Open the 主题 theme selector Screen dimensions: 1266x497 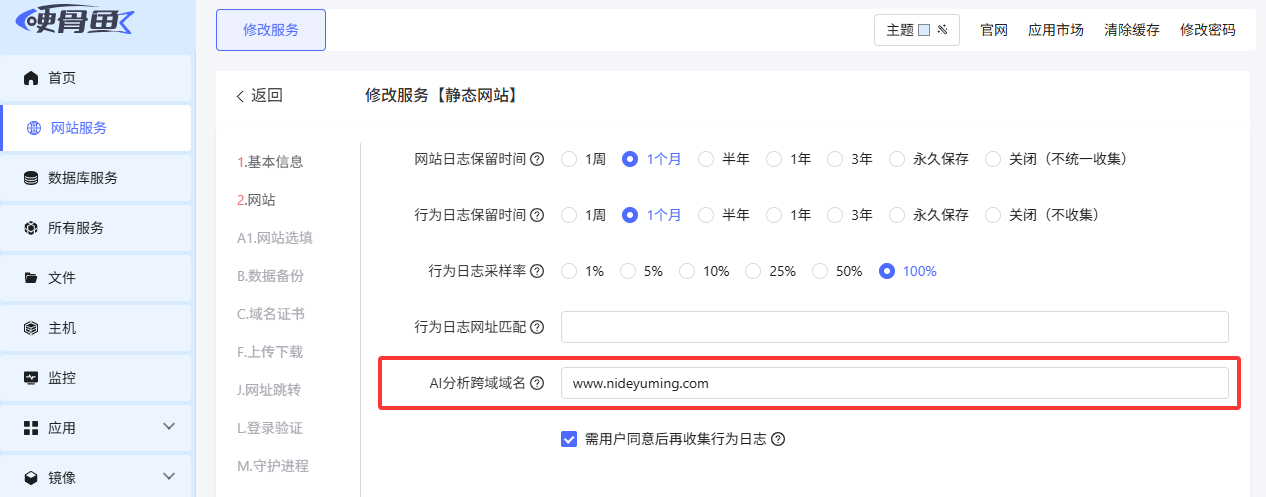[x=916, y=30]
